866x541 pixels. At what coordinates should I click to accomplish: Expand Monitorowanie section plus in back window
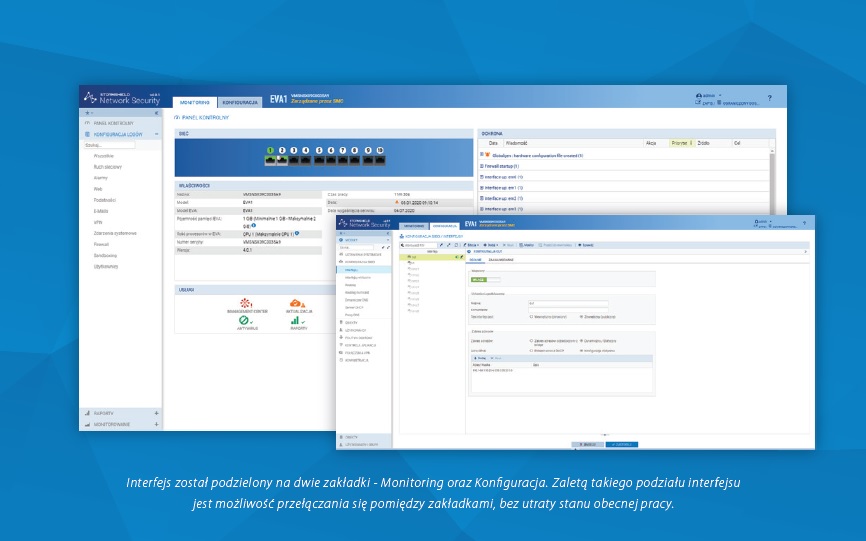point(156,425)
